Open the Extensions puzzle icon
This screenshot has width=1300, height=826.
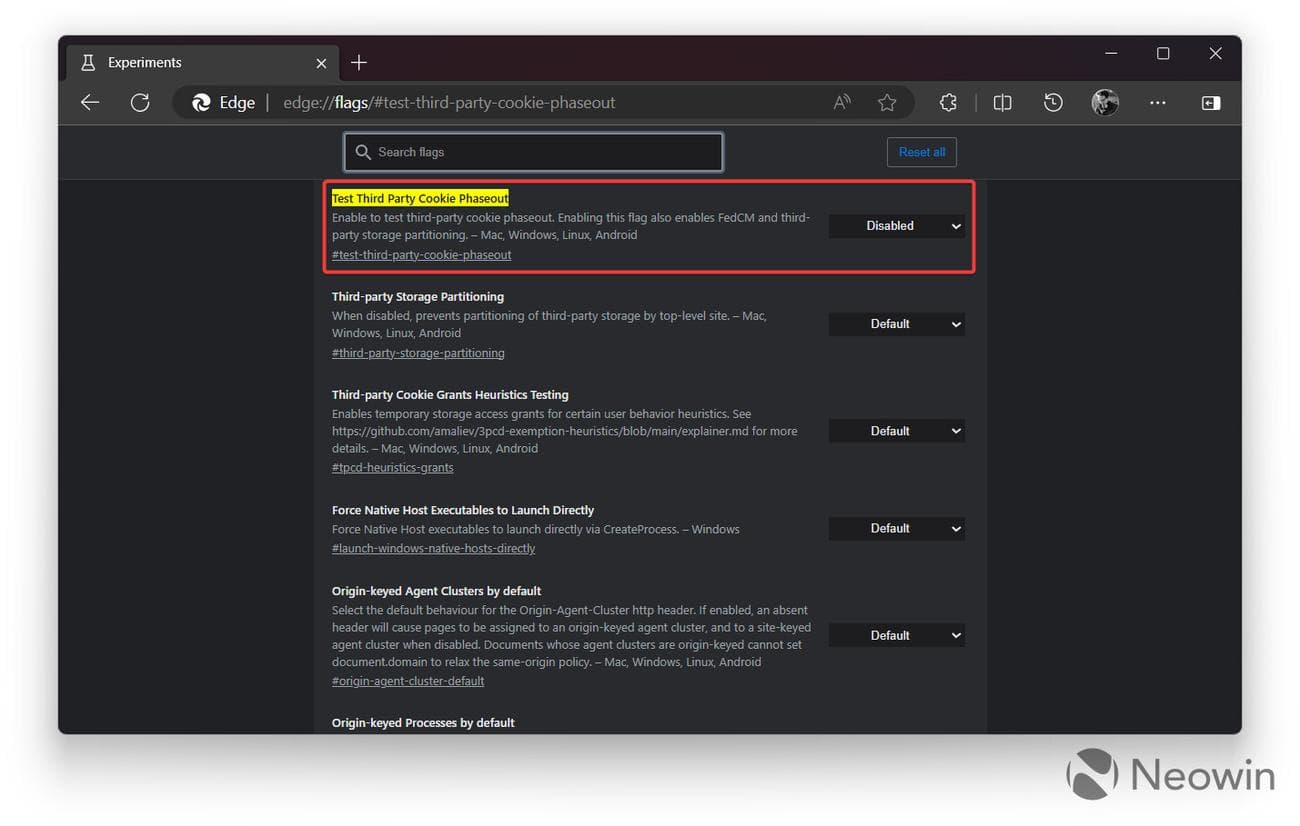pyautogui.click(x=948, y=102)
